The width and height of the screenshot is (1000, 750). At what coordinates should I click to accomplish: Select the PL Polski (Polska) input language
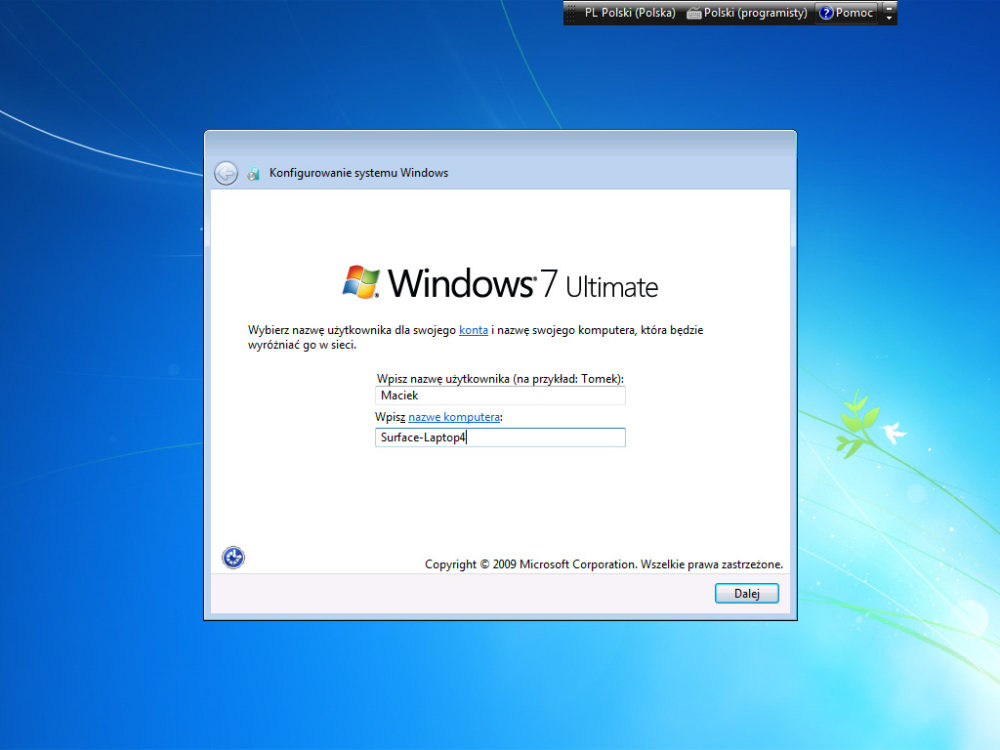[629, 13]
